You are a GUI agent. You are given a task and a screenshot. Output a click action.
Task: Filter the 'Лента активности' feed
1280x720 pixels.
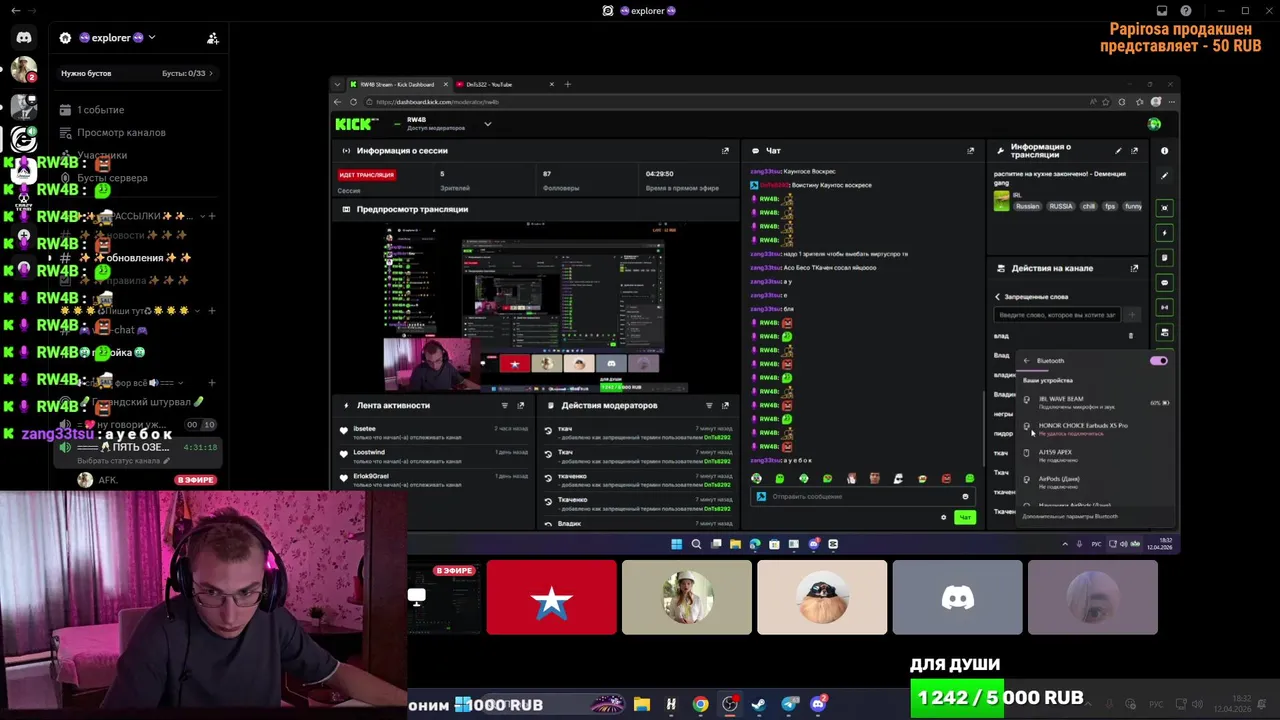(504, 406)
